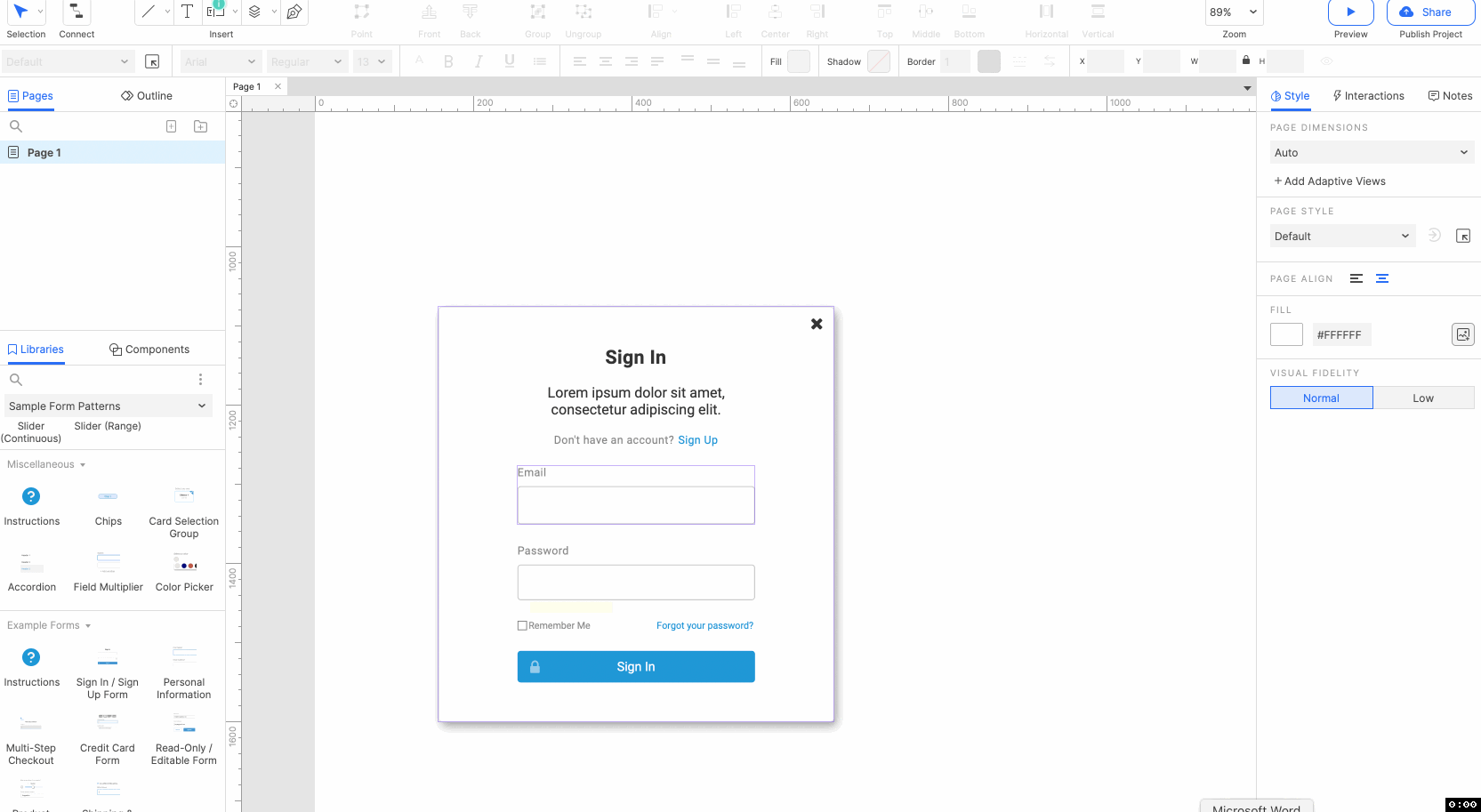The height and width of the screenshot is (812, 1481).
Task: Switch to the Libraries tab
Action: pos(36,350)
